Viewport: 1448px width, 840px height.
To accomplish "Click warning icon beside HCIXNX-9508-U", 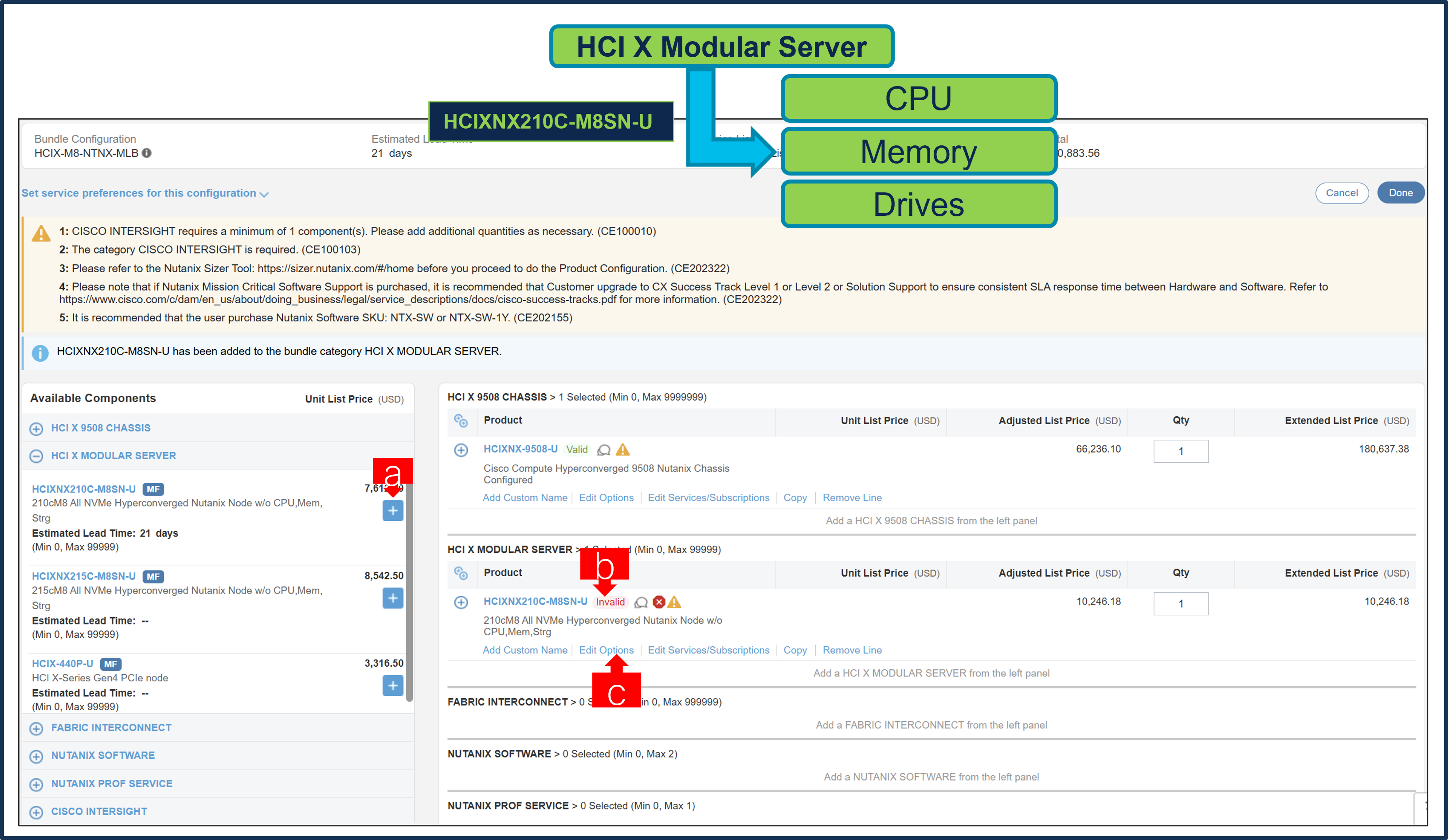I will tap(623, 449).
